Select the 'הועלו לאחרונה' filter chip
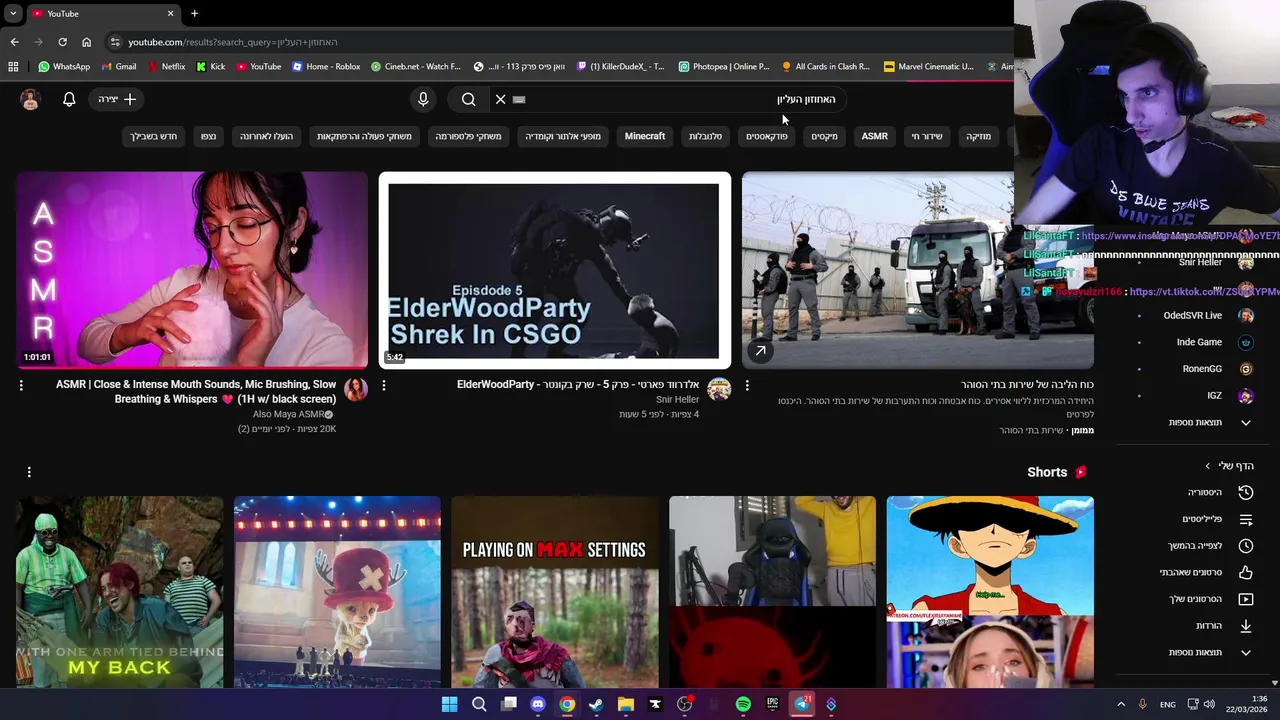1280x720 pixels. pyautogui.click(x=266, y=136)
